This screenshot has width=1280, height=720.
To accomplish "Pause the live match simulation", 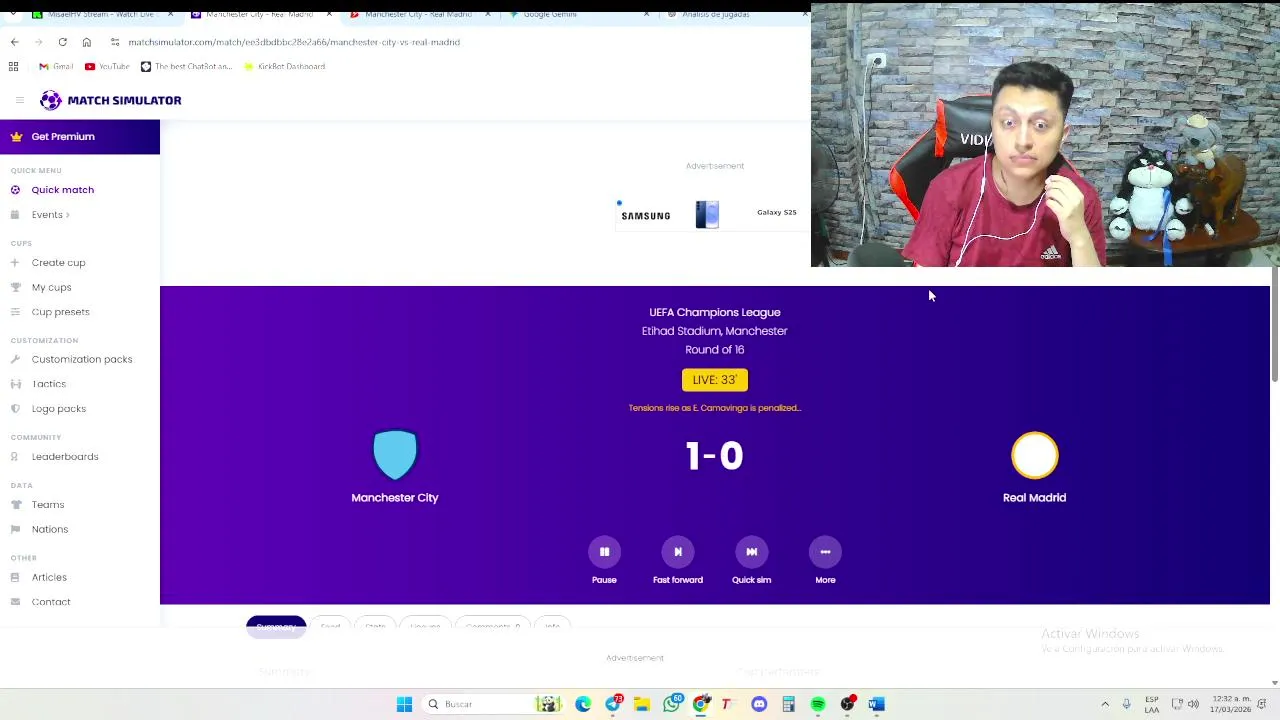I will point(604,552).
